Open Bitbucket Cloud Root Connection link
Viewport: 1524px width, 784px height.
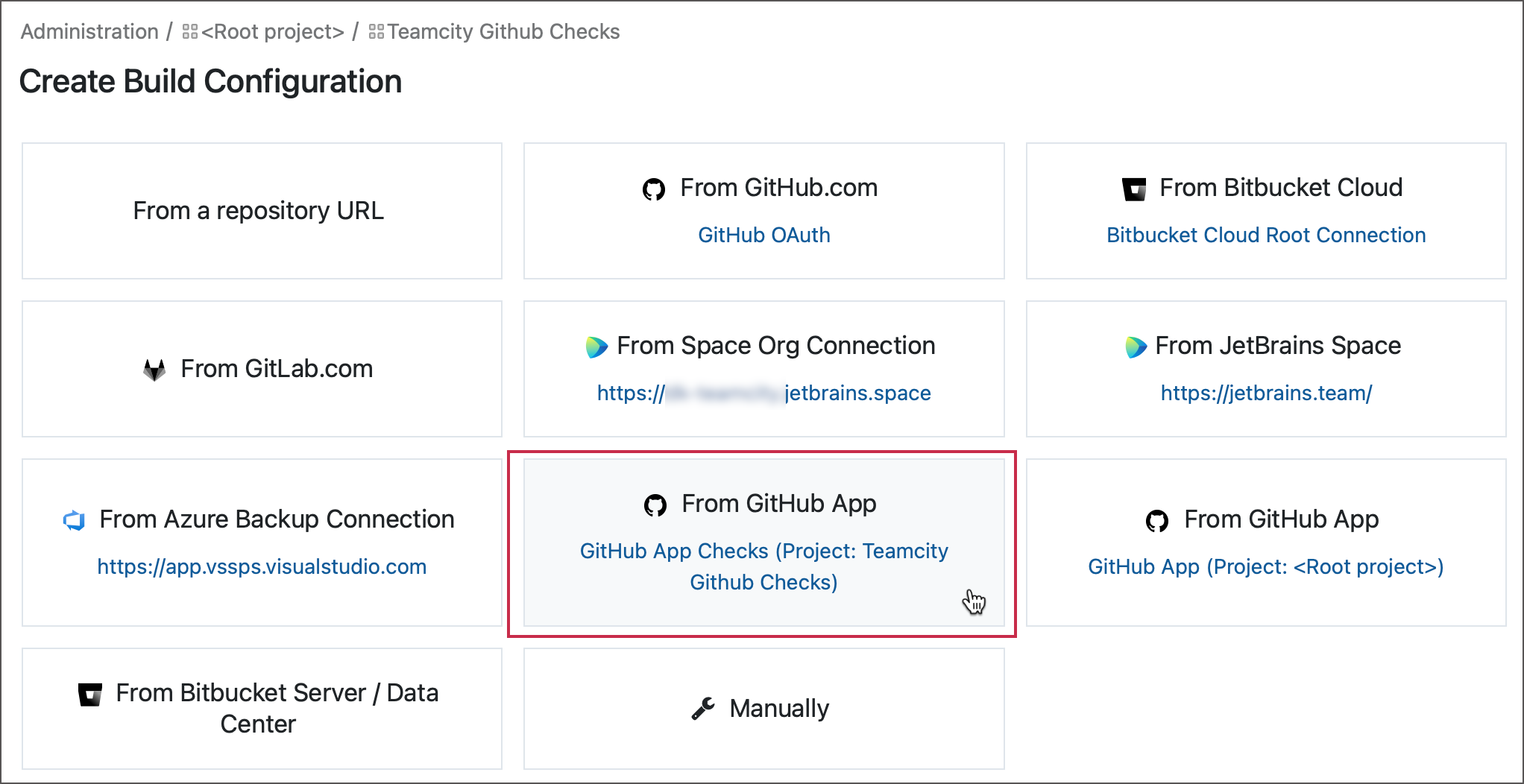[1265, 235]
